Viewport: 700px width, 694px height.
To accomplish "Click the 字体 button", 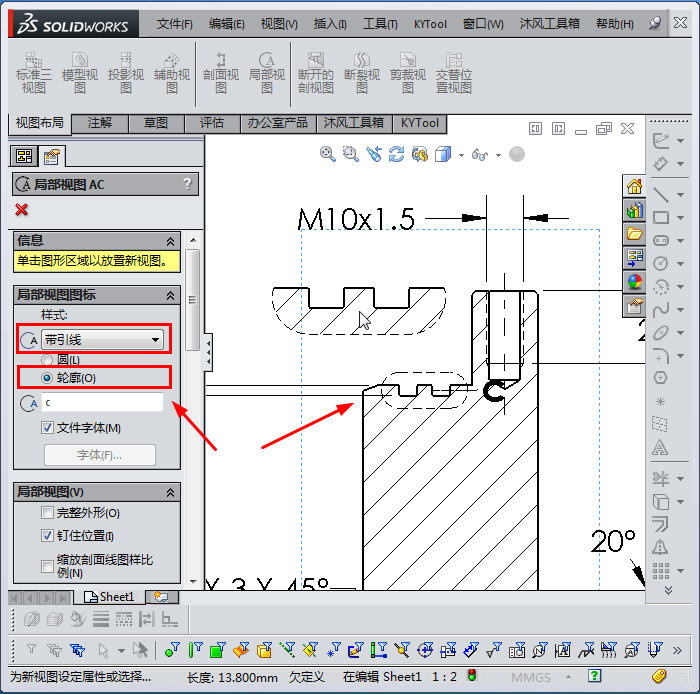I will 99,455.
